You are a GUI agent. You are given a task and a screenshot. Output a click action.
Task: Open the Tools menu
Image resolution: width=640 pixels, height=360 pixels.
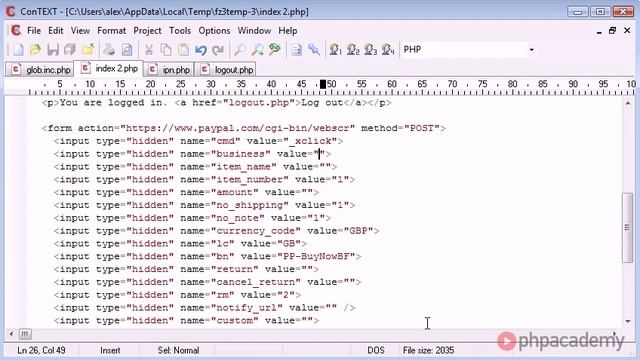[180, 31]
